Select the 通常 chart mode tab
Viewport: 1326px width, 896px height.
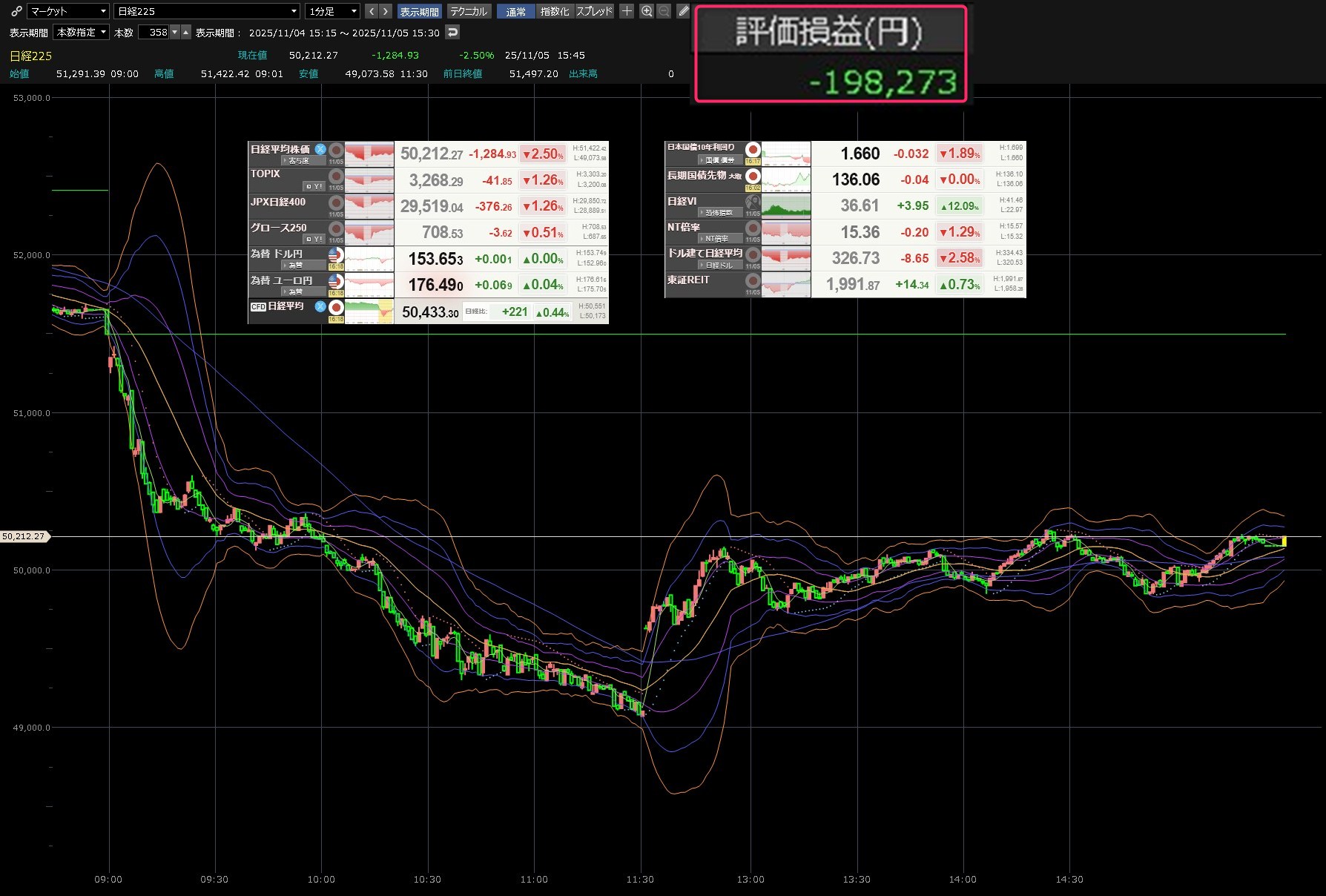[515, 11]
